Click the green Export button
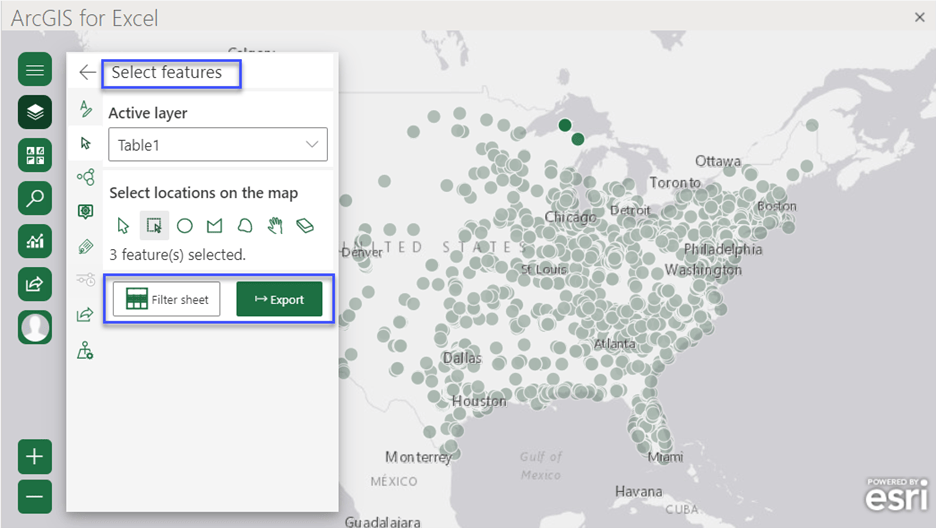The width and height of the screenshot is (936, 528). (x=279, y=299)
